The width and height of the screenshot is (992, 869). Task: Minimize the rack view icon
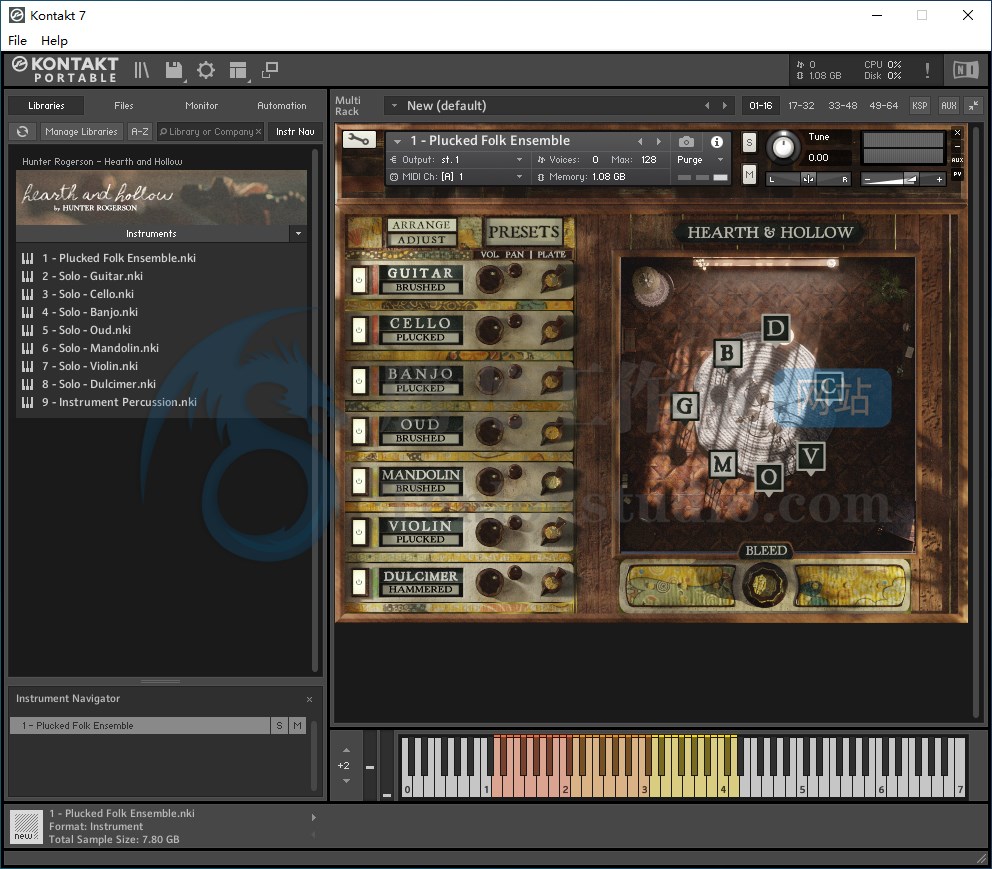coord(973,106)
